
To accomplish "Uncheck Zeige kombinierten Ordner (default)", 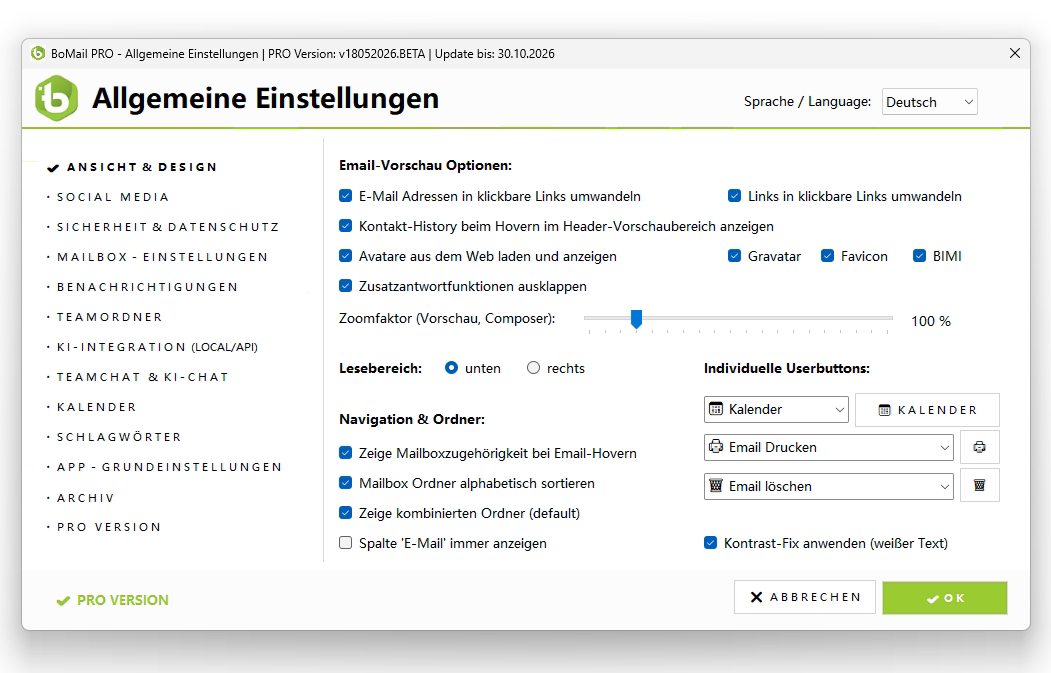I will pos(345,513).
